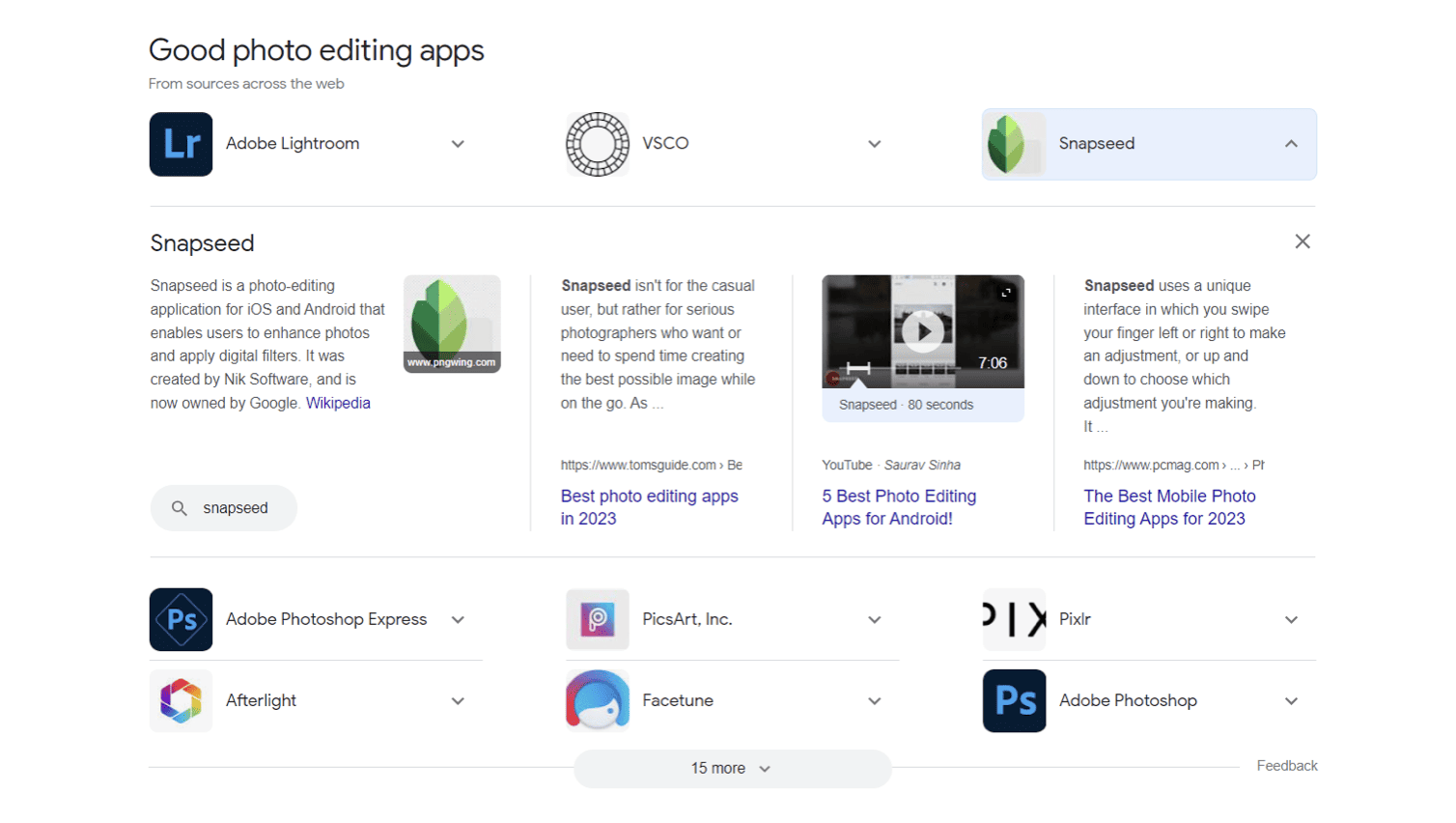Click the Afterlight colorful hexagon icon
Screen dimensions: 1456x823
(181, 700)
